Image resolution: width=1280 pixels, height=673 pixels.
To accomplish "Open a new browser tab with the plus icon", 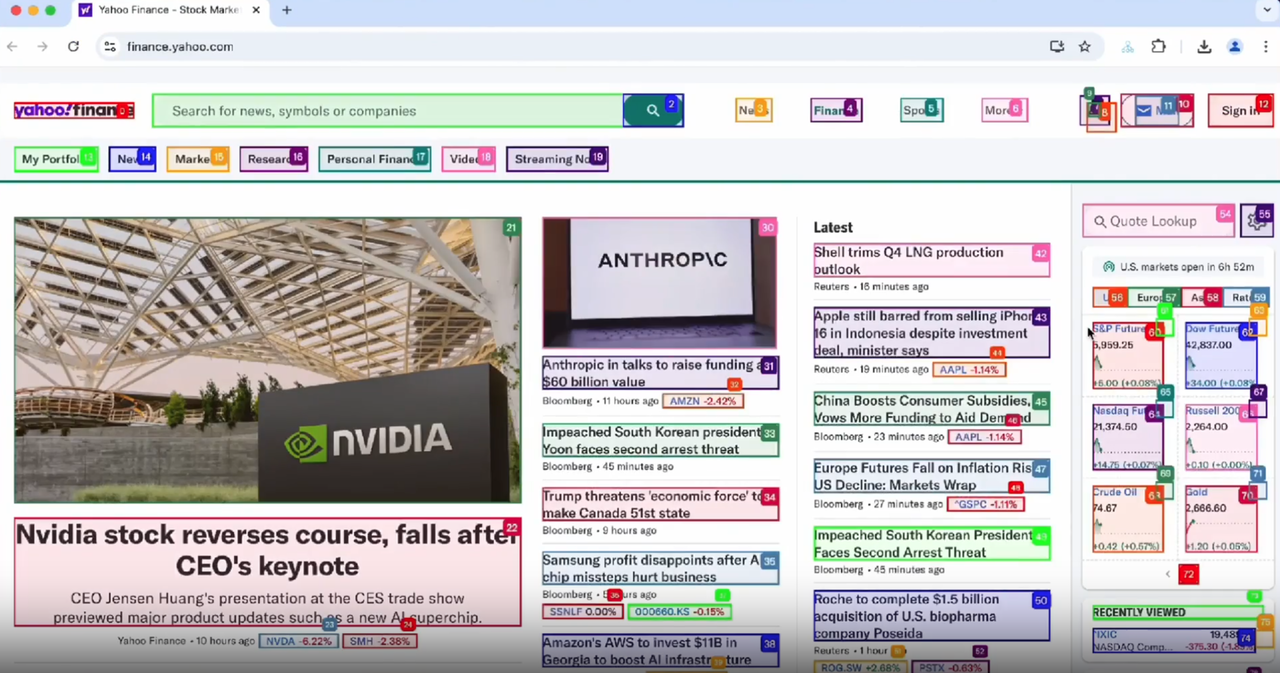I will pyautogui.click(x=287, y=10).
